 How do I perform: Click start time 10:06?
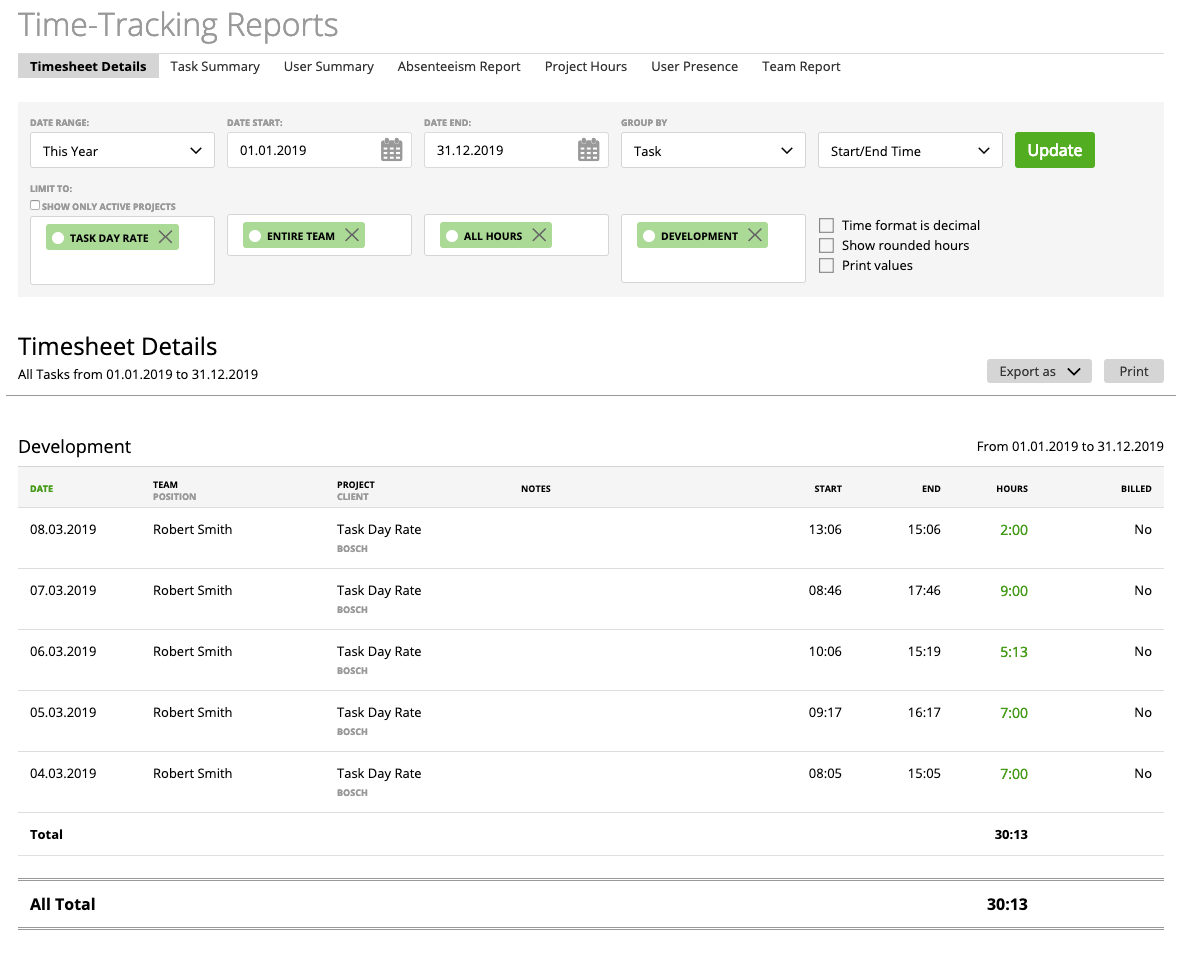825,651
